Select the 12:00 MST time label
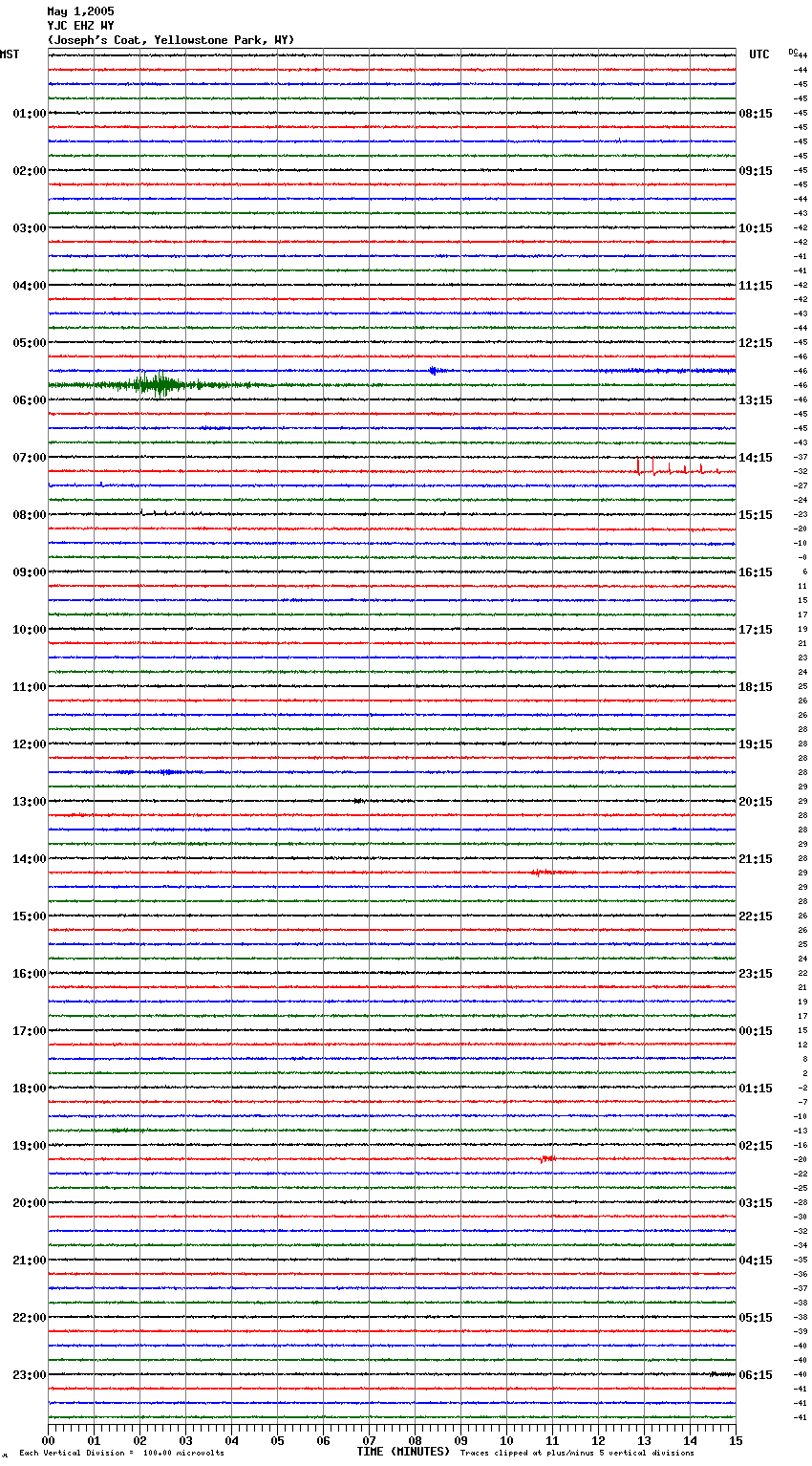812x1466 pixels. click(x=29, y=744)
